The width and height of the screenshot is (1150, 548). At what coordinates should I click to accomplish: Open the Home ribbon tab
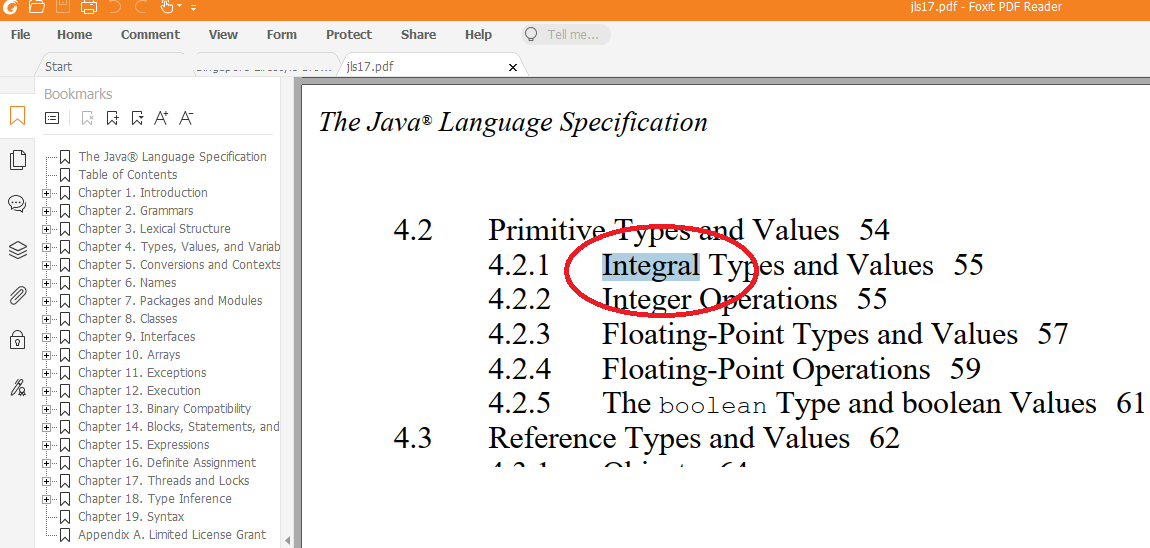[x=75, y=34]
